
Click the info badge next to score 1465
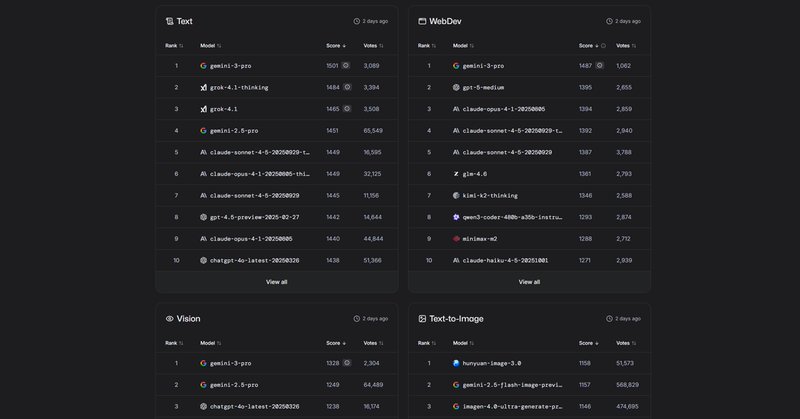point(346,109)
